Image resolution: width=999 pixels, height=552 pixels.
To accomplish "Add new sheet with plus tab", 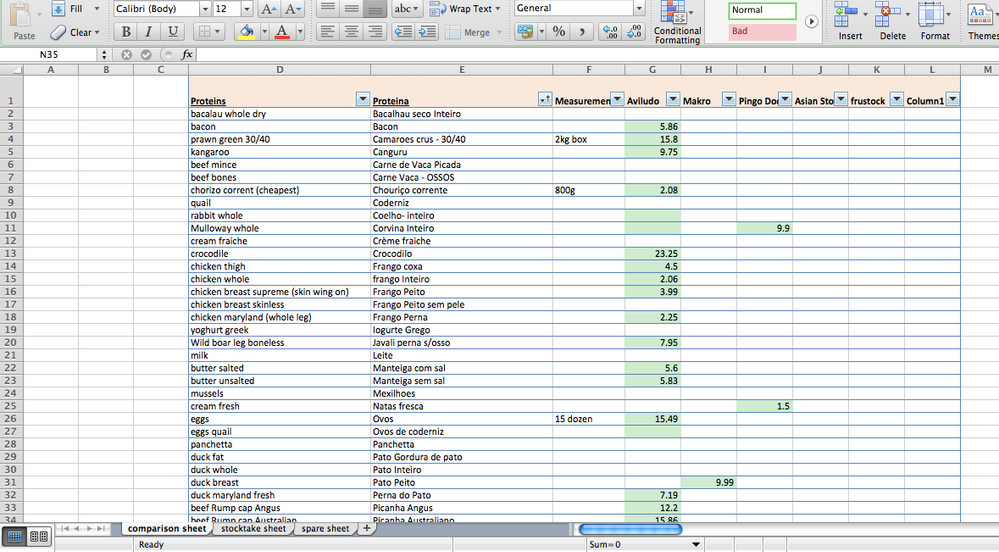I will click(366, 528).
